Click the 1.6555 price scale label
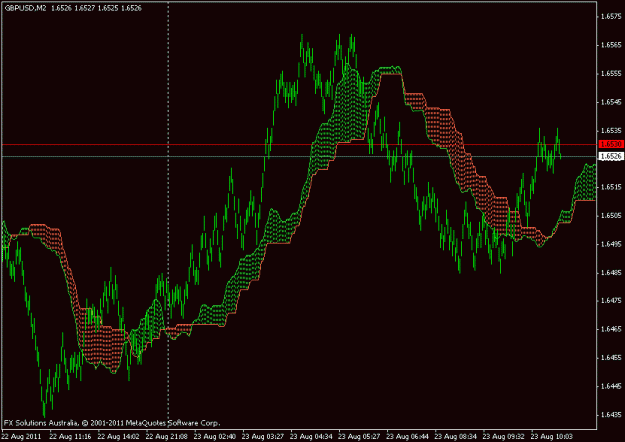The height and width of the screenshot is (442, 625). pos(611,74)
